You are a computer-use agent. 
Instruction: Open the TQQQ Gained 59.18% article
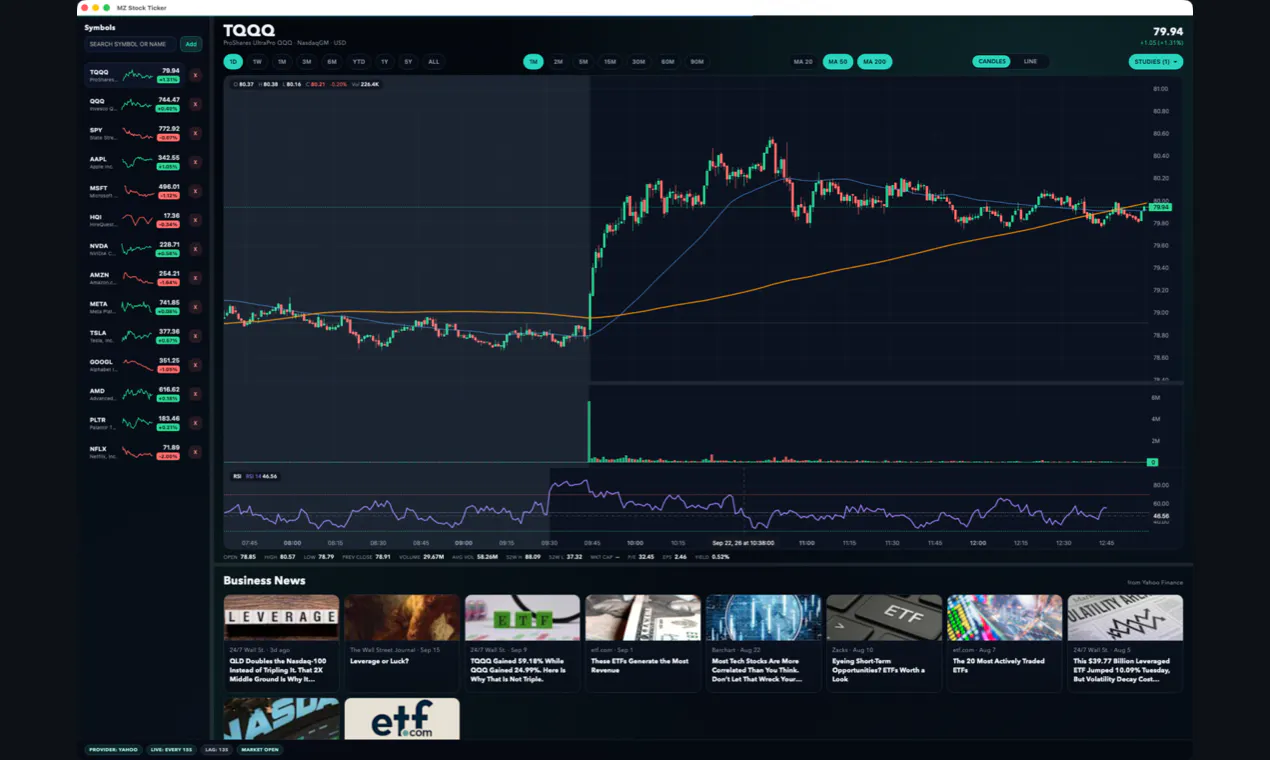[522, 643]
